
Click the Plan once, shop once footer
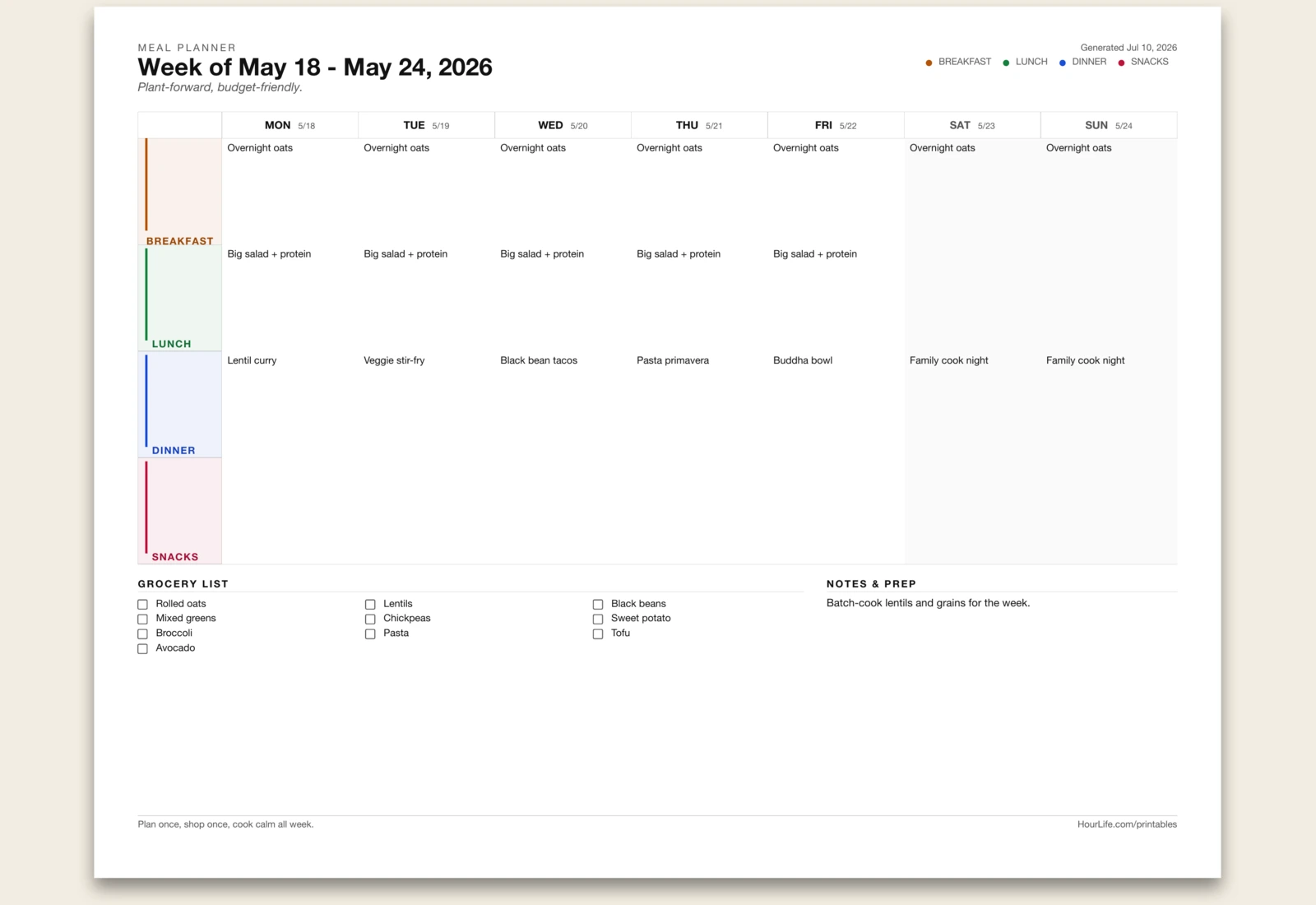pos(225,824)
